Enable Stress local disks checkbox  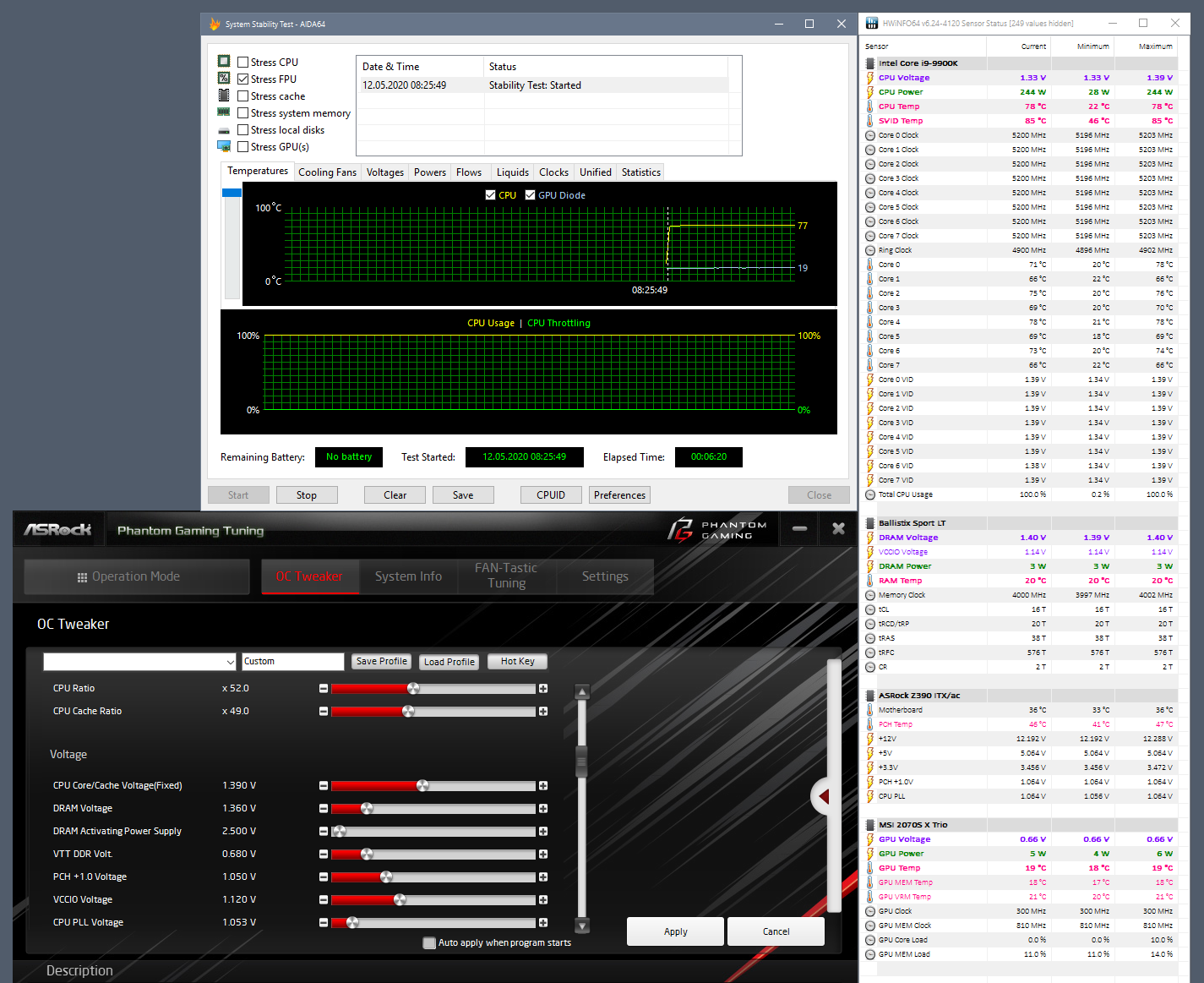[243, 130]
